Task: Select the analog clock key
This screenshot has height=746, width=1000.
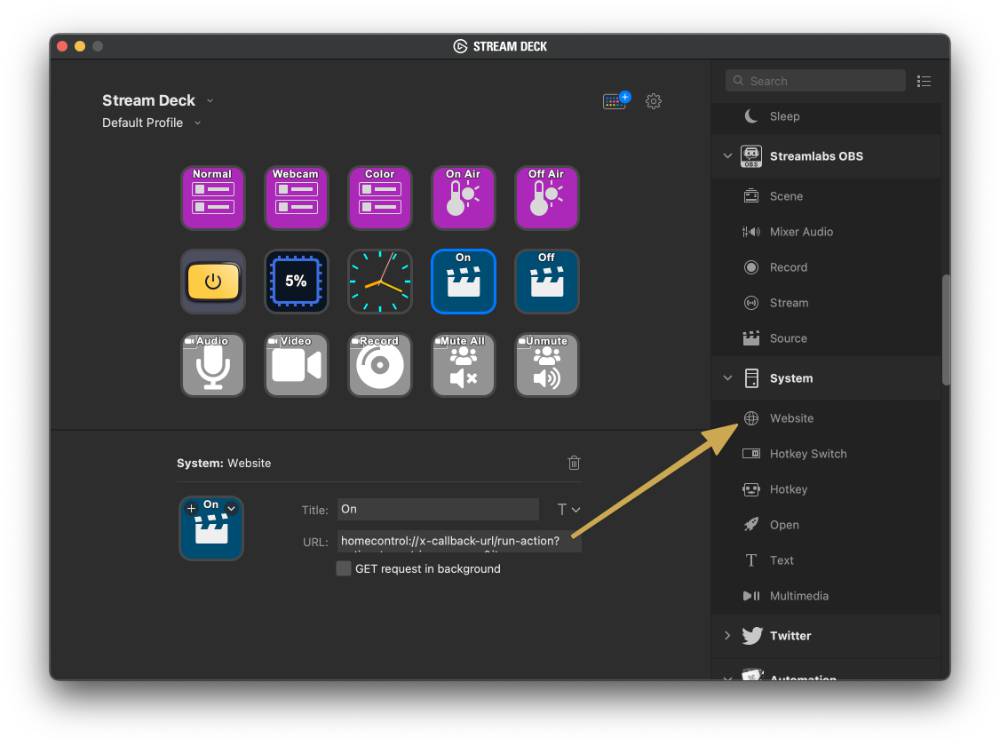Action: pyautogui.click(x=379, y=281)
